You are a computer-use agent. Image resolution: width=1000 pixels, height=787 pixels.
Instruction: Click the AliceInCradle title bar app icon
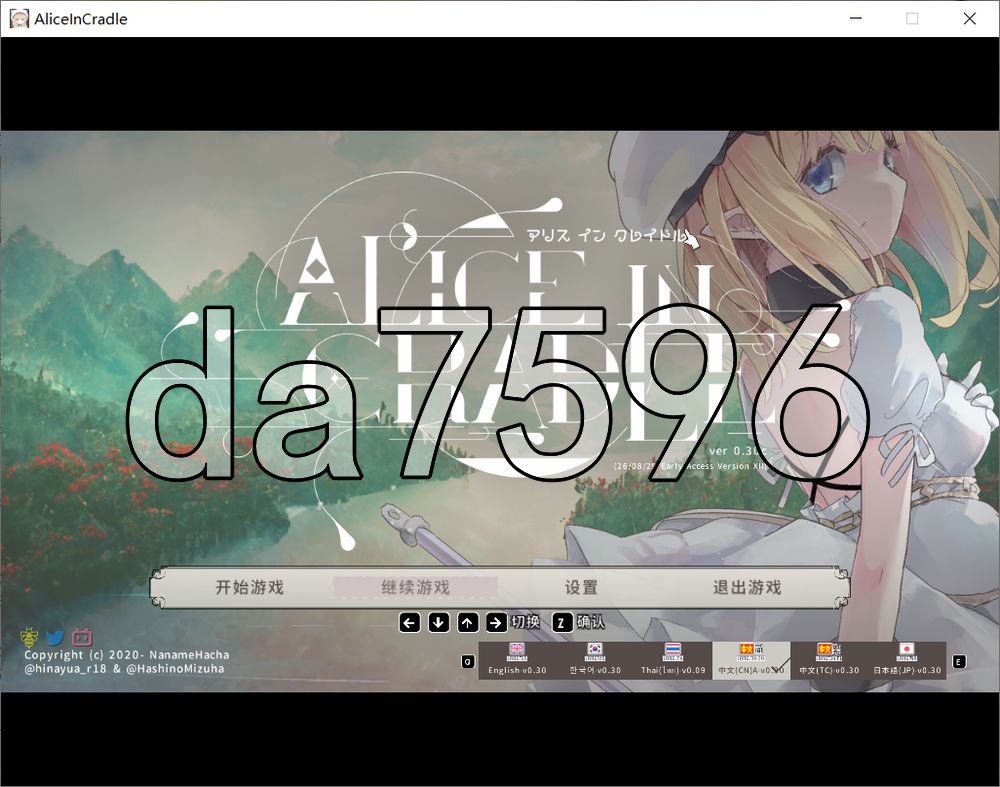coord(19,18)
